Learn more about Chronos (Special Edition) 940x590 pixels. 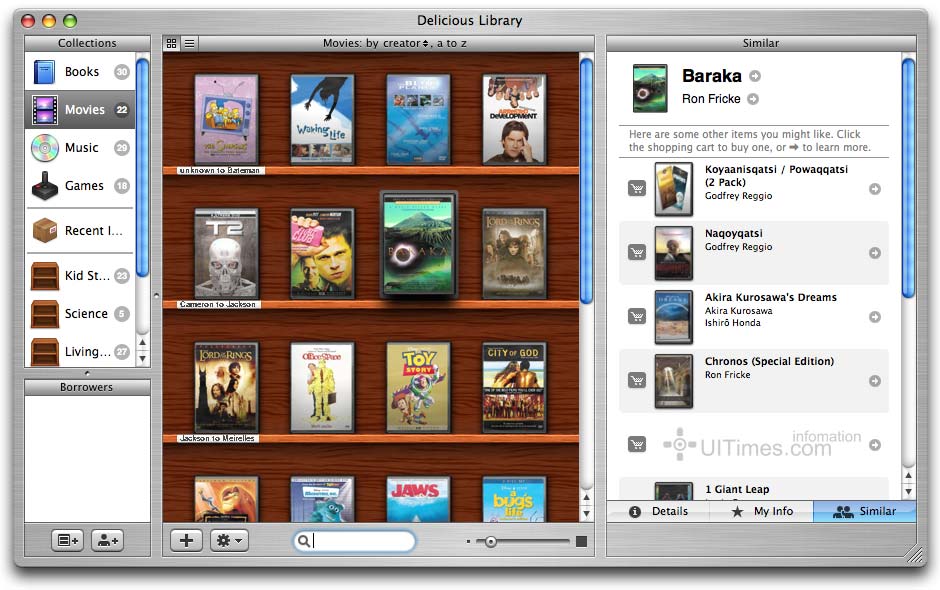coord(875,381)
